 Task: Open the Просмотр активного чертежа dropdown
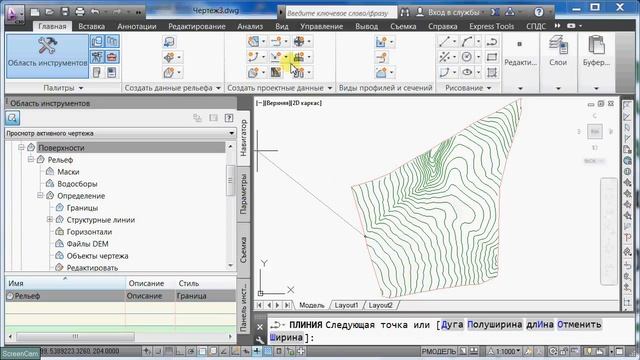121,133
